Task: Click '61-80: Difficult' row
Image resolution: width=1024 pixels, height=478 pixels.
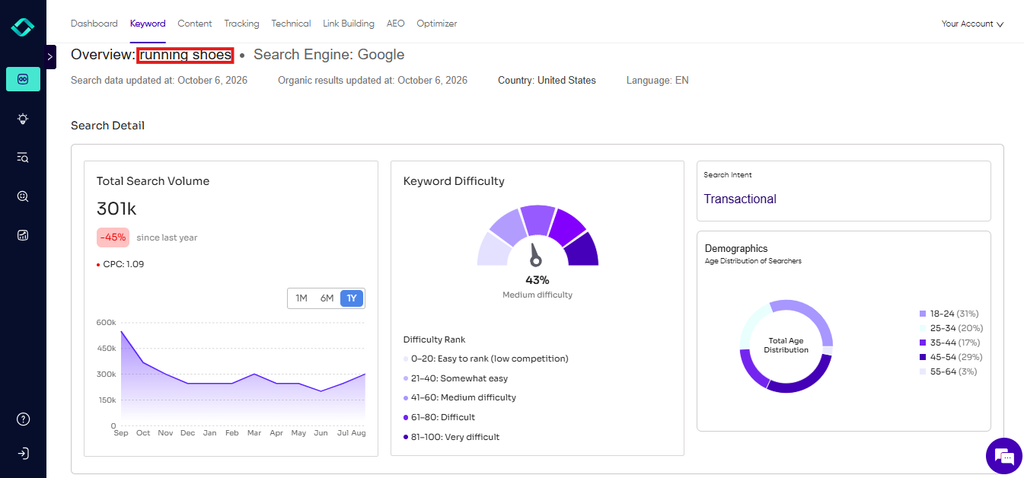Action: (x=439, y=417)
